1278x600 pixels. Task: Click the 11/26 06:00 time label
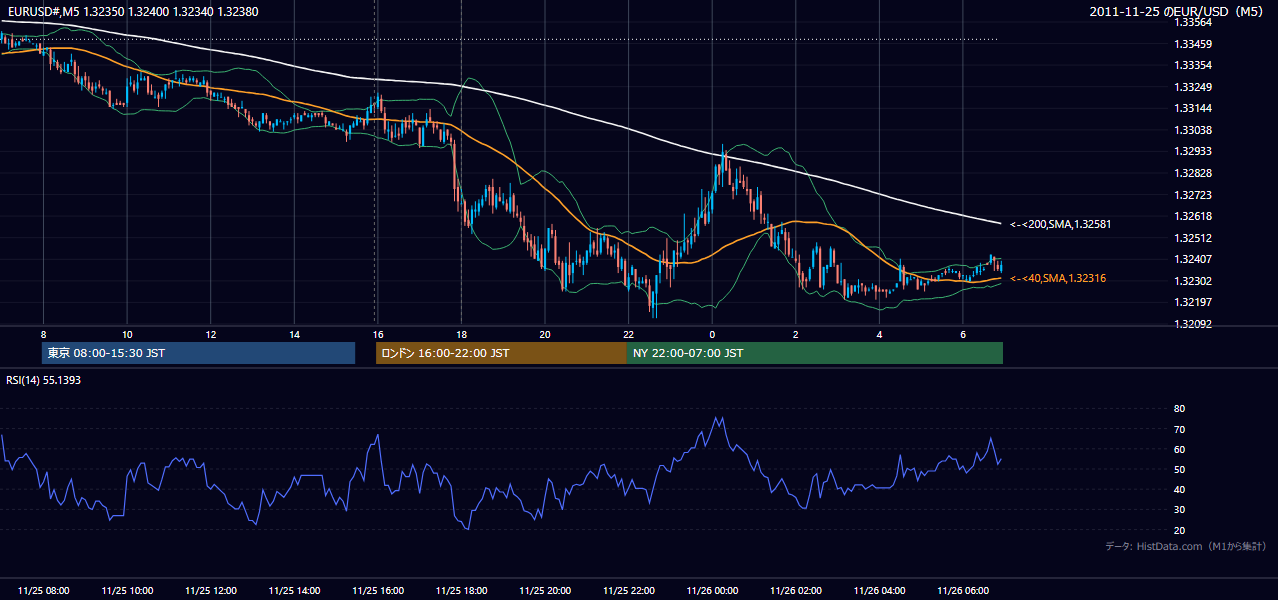click(962, 591)
